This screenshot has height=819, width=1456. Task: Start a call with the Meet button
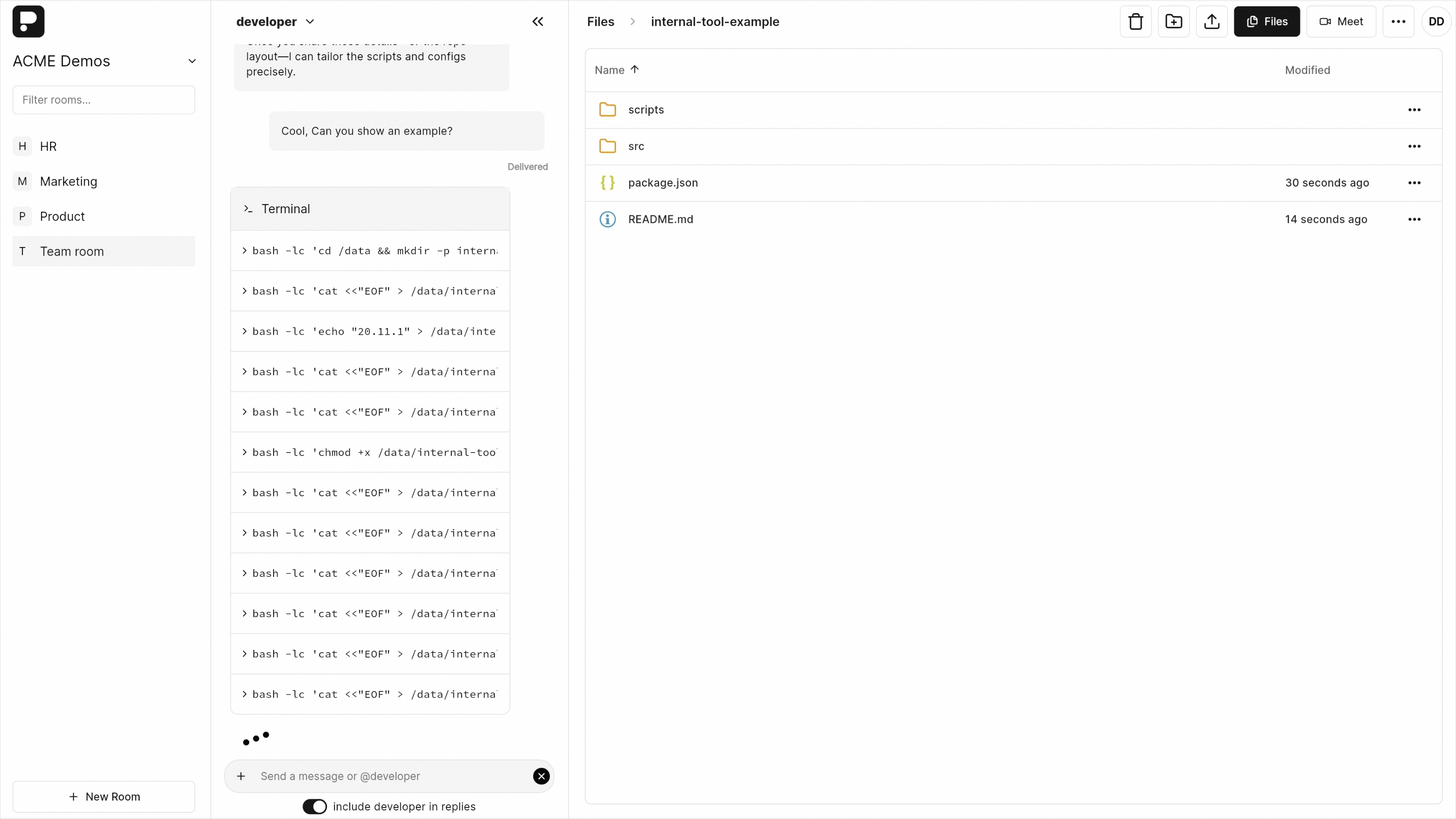(1340, 21)
